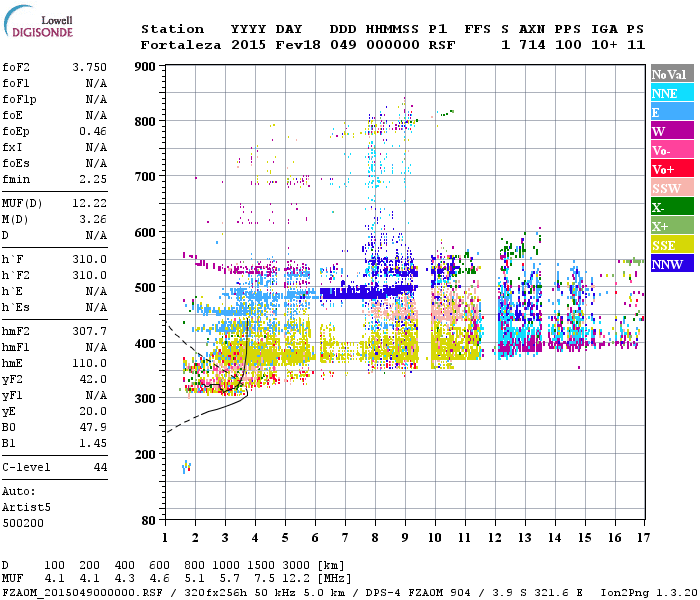The image size is (700, 600).
Task: Click the Artist5 auto scaling label
Action: [25, 507]
